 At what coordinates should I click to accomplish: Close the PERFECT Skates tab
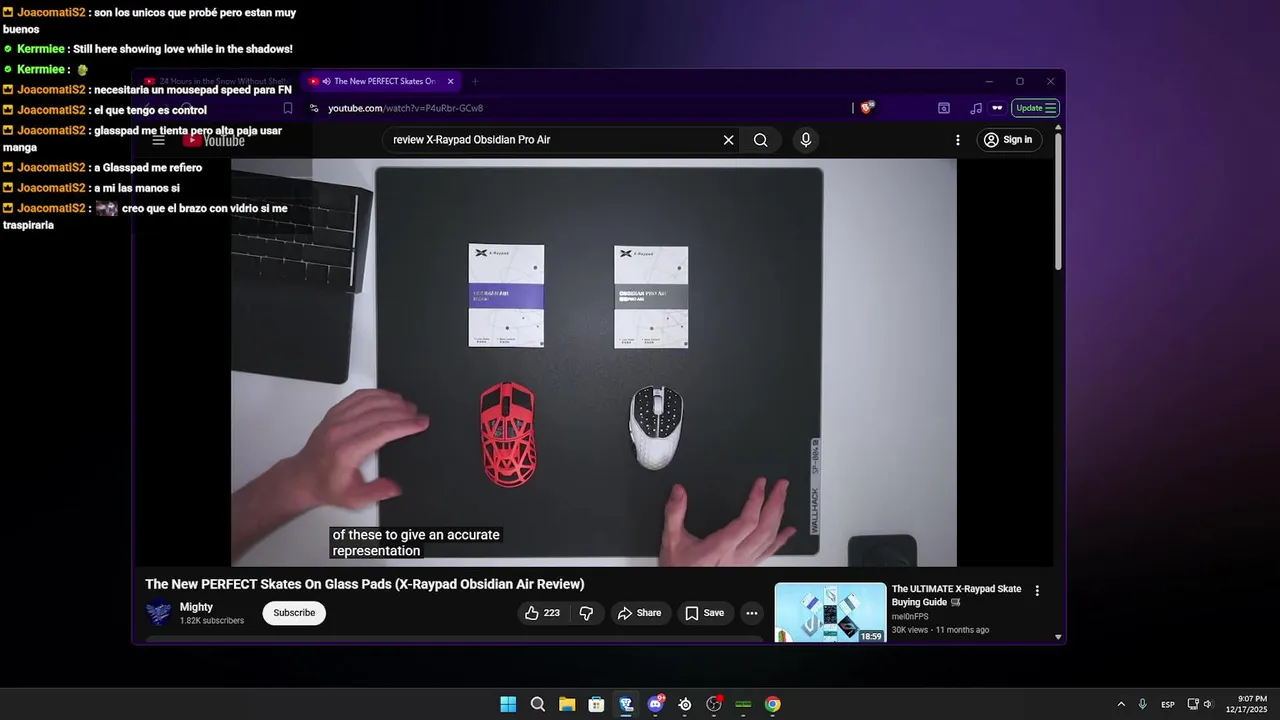pyautogui.click(x=450, y=81)
